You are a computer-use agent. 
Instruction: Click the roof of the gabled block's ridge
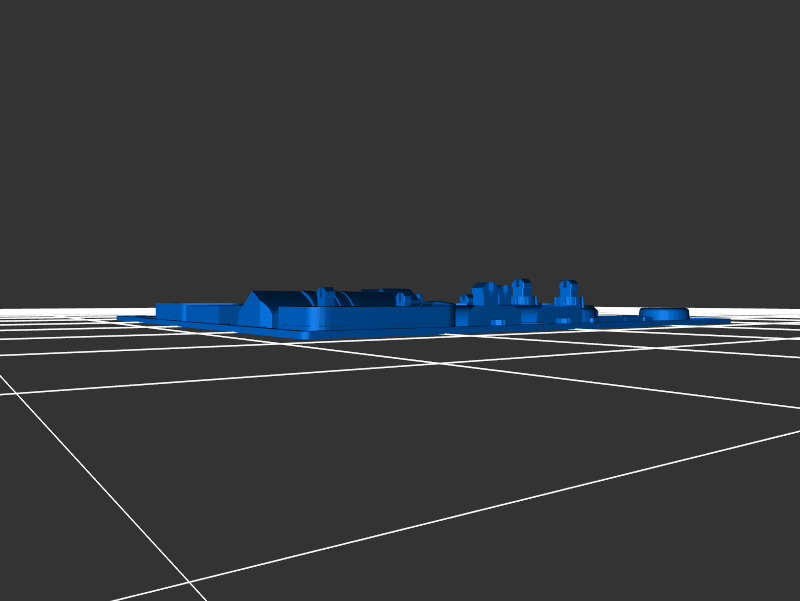(x=285, y=293)
